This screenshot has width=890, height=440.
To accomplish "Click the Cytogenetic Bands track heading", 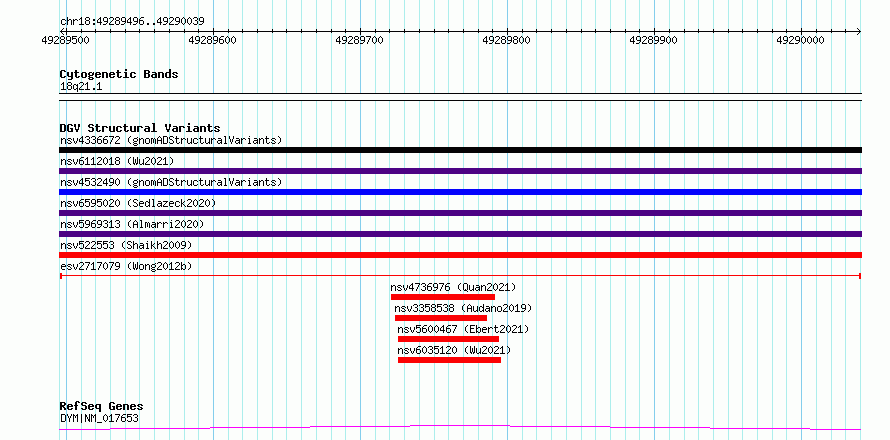I will tap(119, 74).
